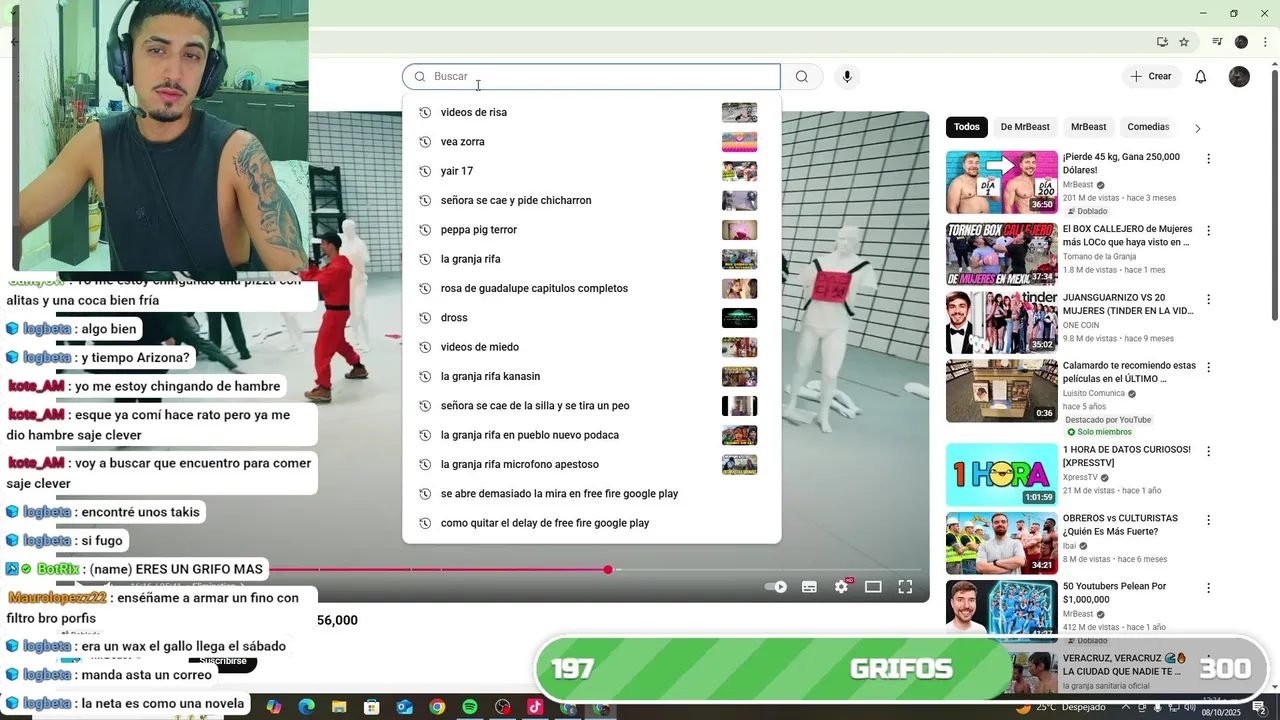Image resolution: width=1280 pixels, height=720 pixels.
Task: Choose suggestion 'la granja rifa kanasin'
Action: coord(592,376)
